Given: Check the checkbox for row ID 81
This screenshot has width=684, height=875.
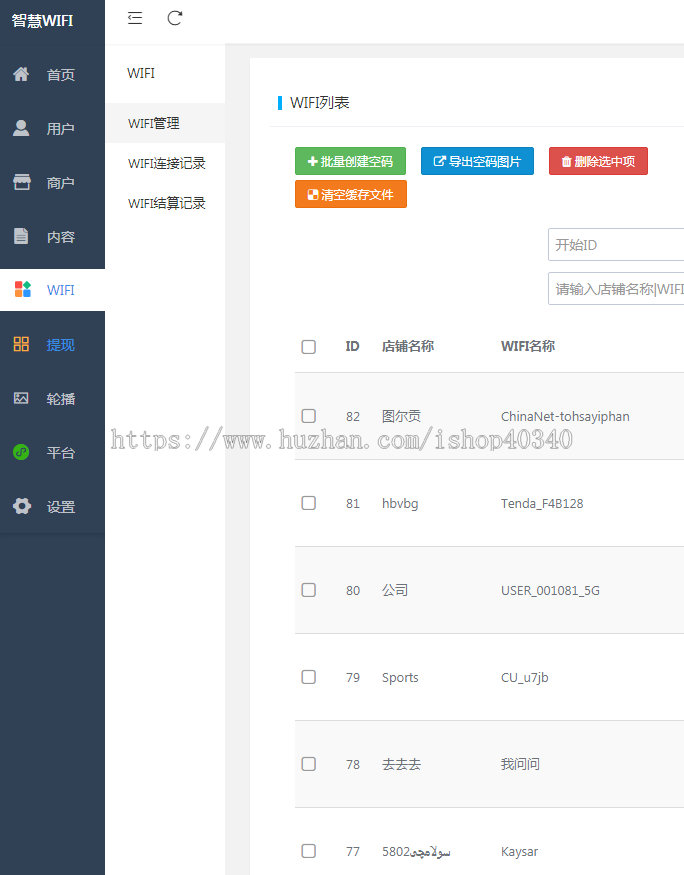Looking at the screenshot, I should pos(309,503).
